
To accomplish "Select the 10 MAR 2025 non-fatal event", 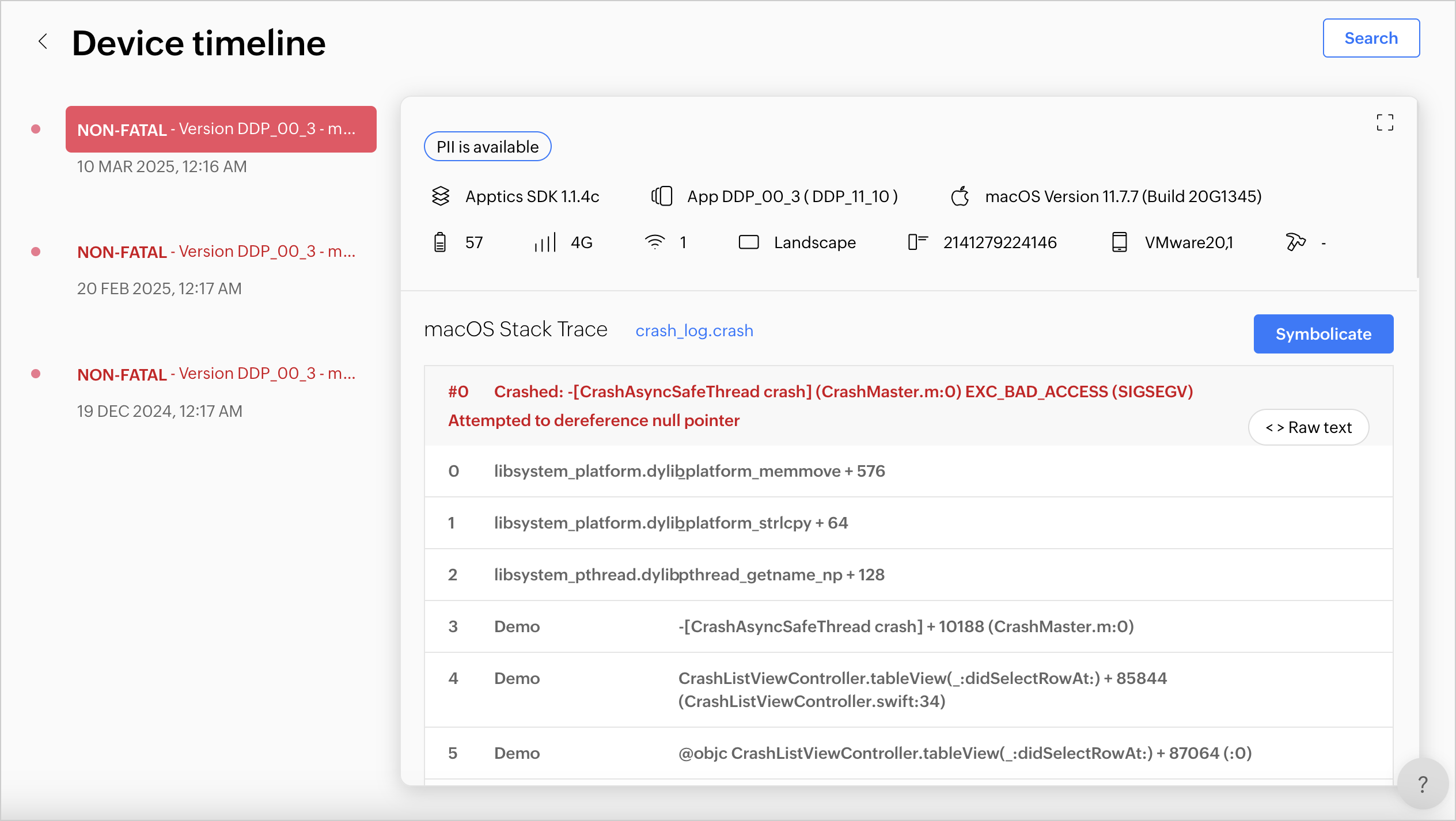I will coord(221,130).
